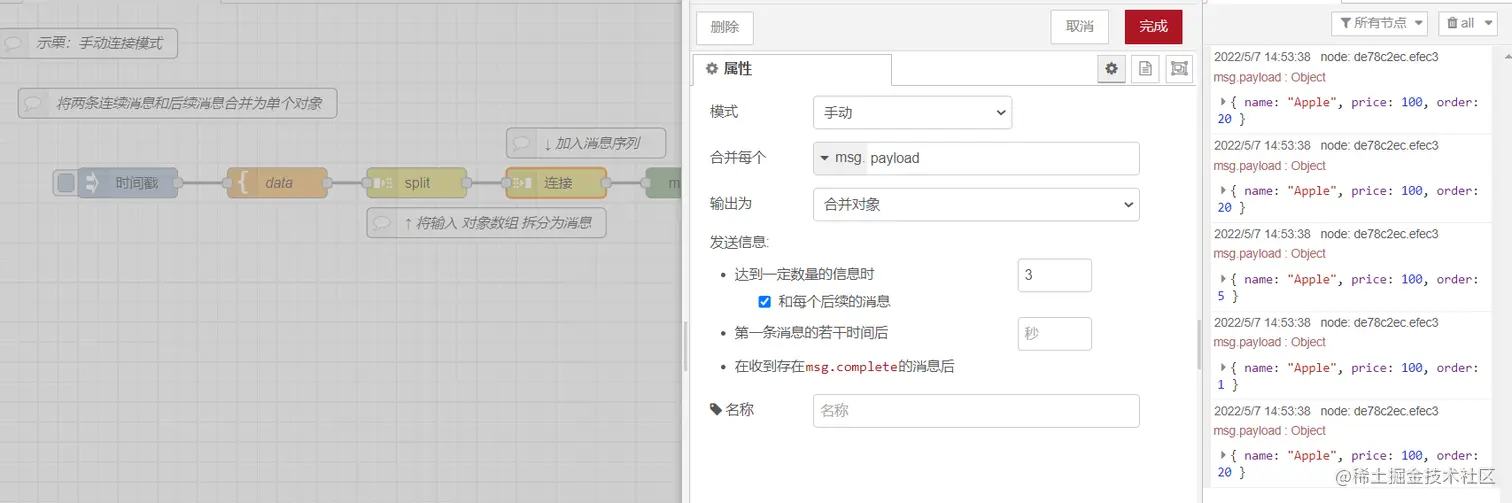Viewport: 1512px width, 503px height.
Task: Open node appearance icon
Action: click(x=1179, y=69)
